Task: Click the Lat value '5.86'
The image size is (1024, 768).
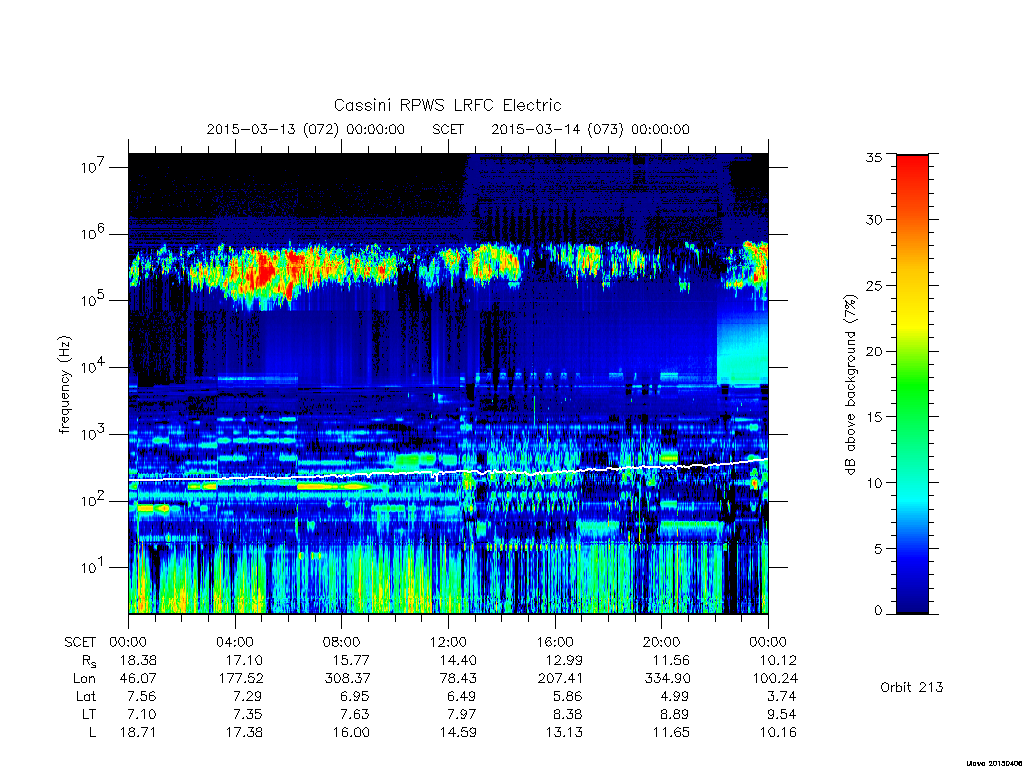Action: (x=569, y=696)
